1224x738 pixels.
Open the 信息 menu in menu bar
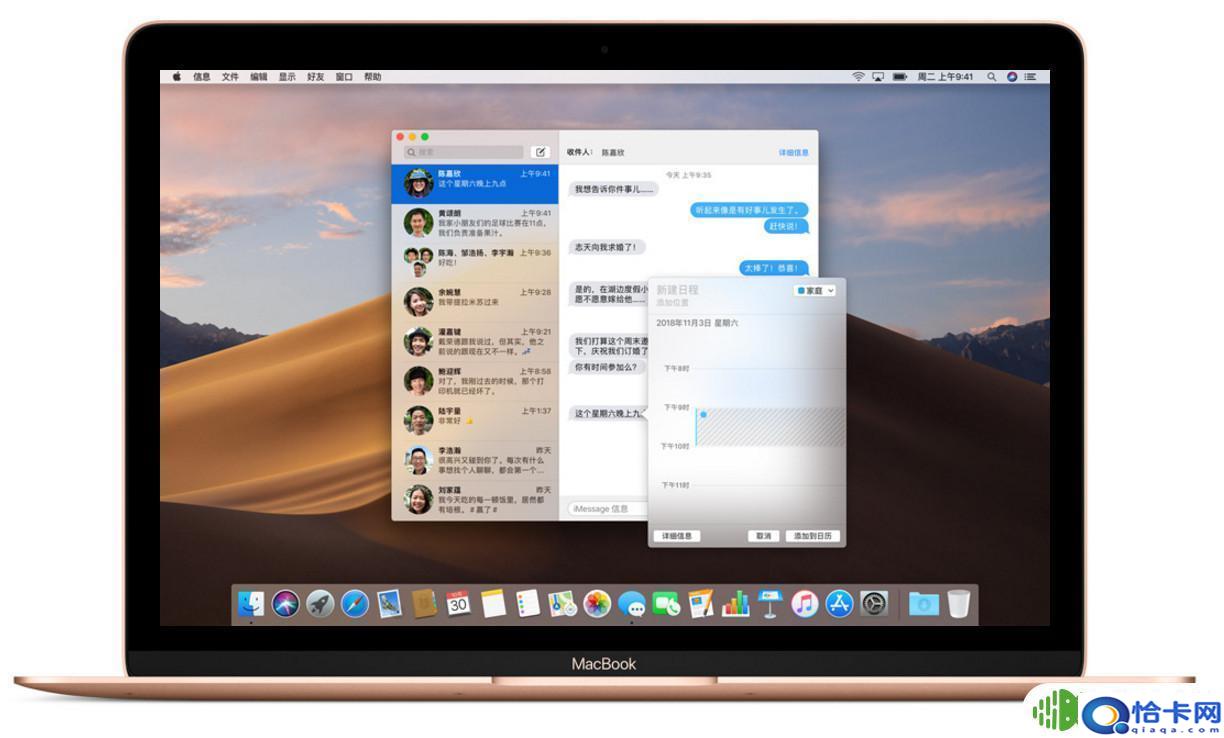(x=202, y=76)
